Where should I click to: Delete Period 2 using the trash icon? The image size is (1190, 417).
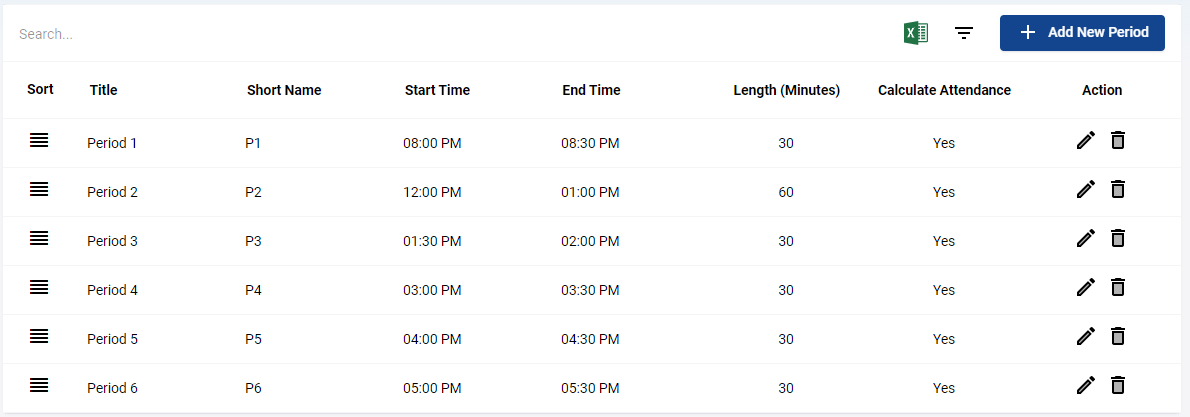pos(1117,189)
